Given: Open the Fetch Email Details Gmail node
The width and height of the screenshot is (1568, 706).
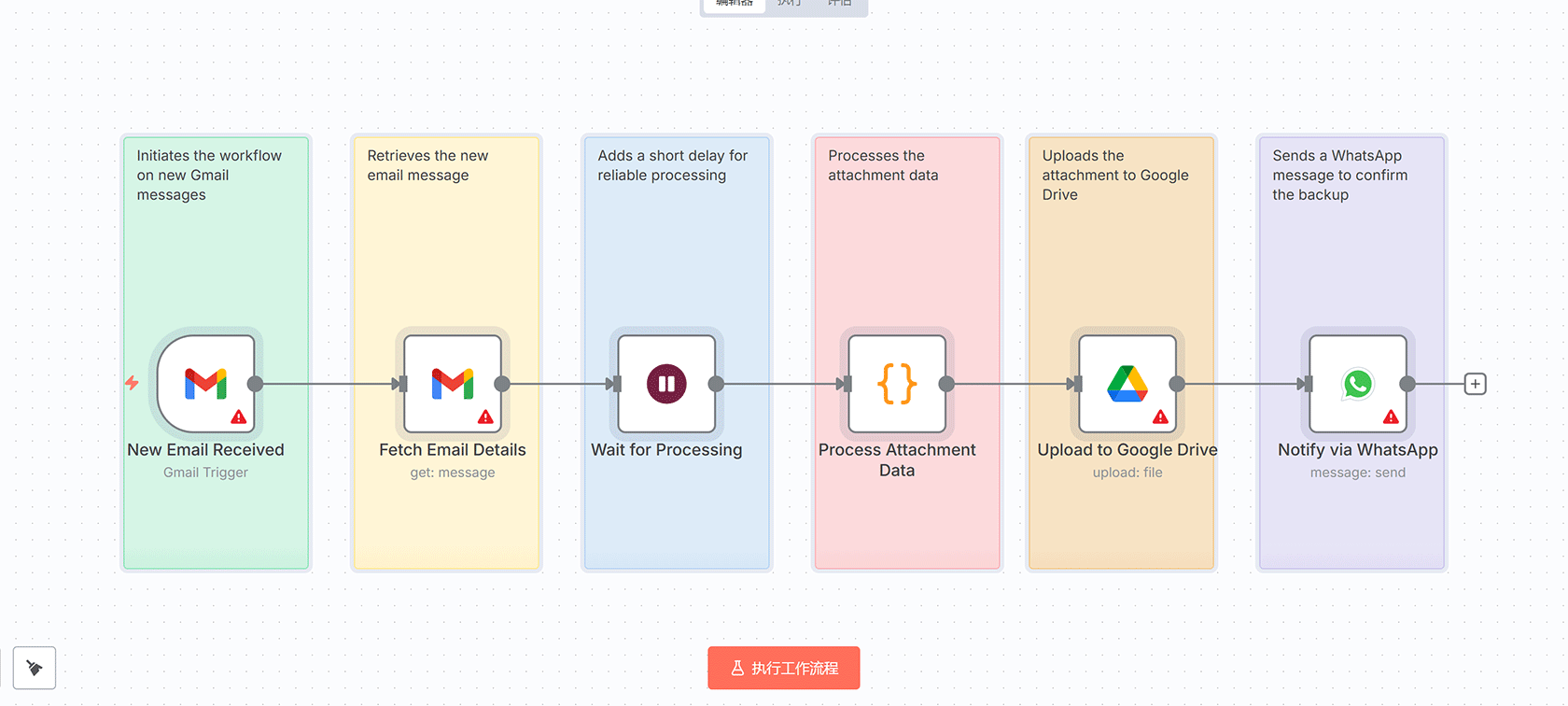Looking at the screenshot, I should (453, 384).
